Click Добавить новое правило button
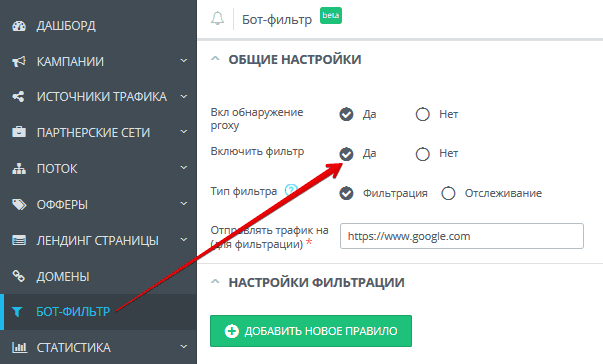This screenshot has width=603, height=364. tap(311, 331)
